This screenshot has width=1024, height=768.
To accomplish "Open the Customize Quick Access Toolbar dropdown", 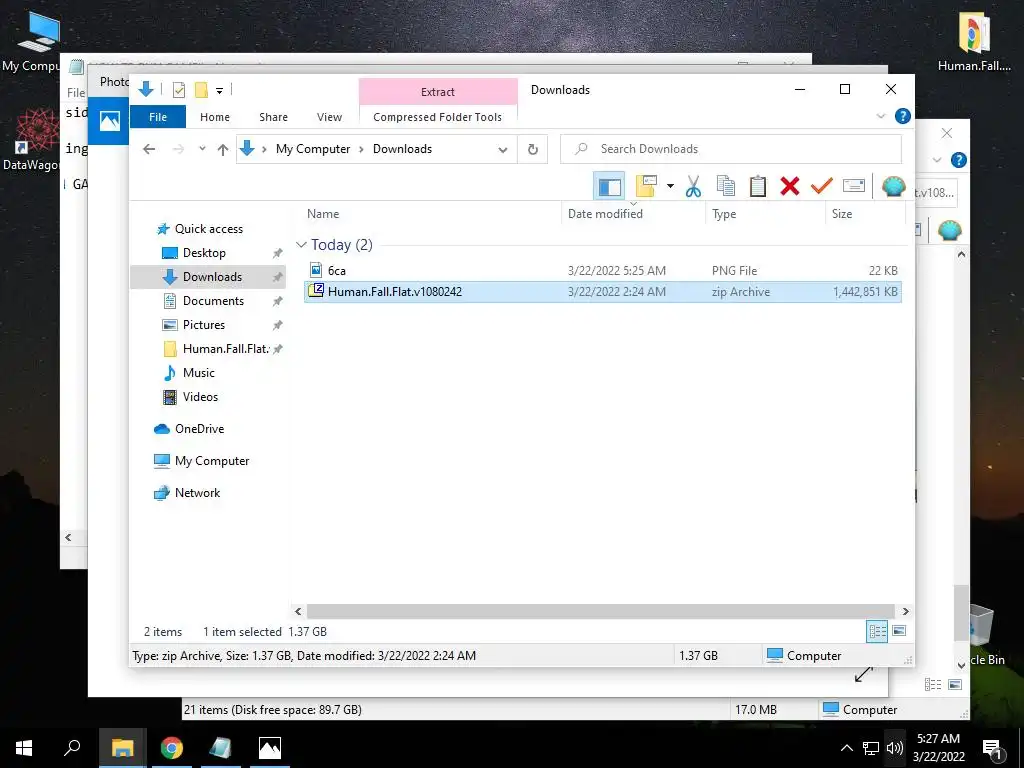I will click(219, 91).
